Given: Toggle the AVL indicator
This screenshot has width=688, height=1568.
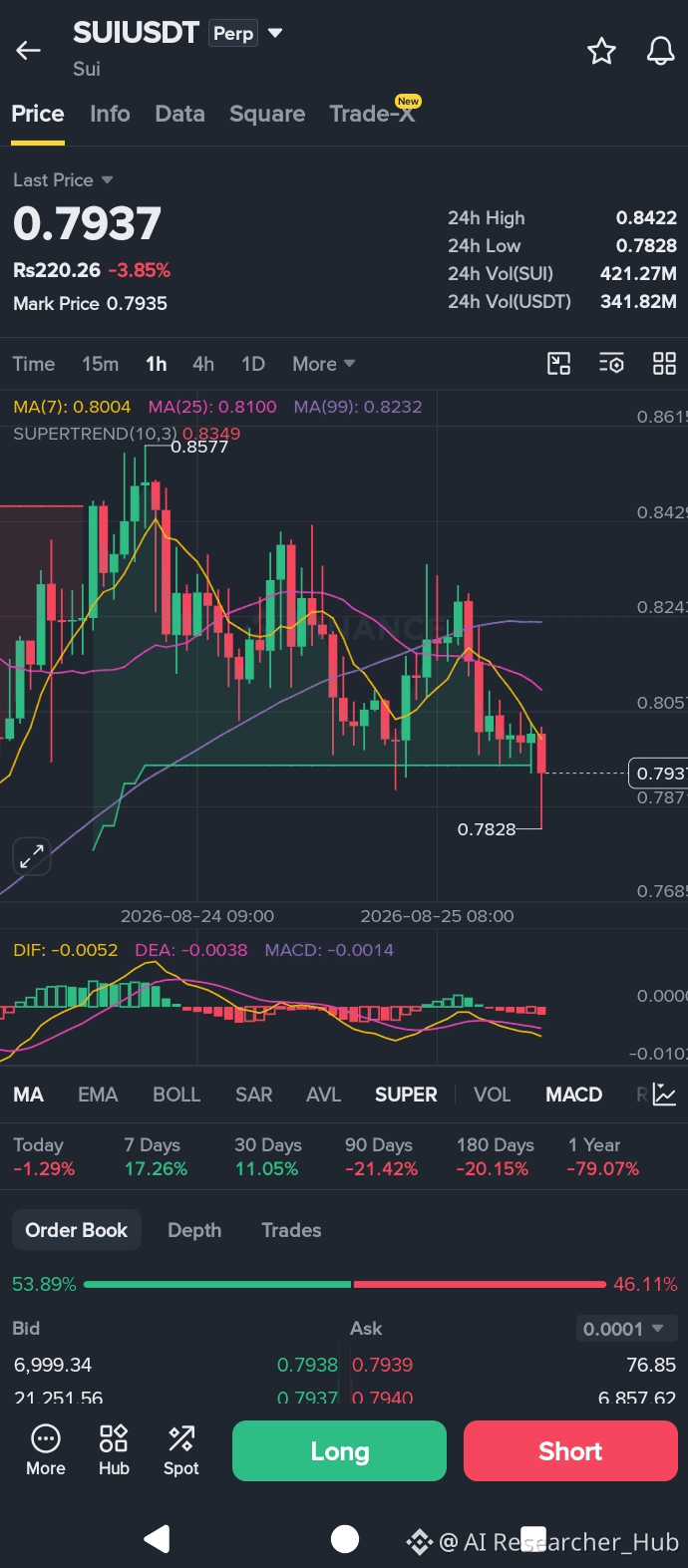Looking at the screenshot, I should (x=323, y=1095).
